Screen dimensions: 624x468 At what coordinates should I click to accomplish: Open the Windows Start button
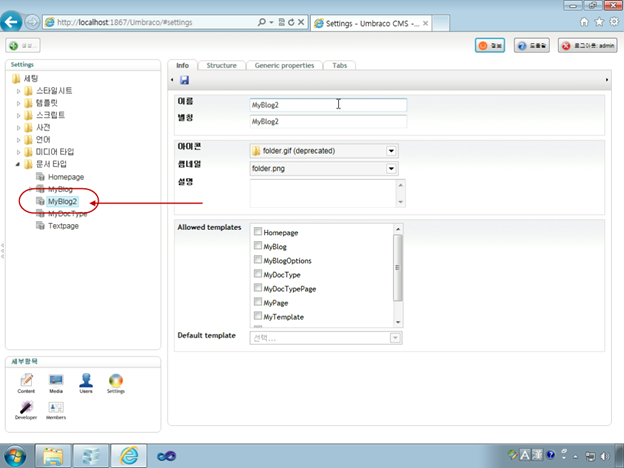pos(14,455)
